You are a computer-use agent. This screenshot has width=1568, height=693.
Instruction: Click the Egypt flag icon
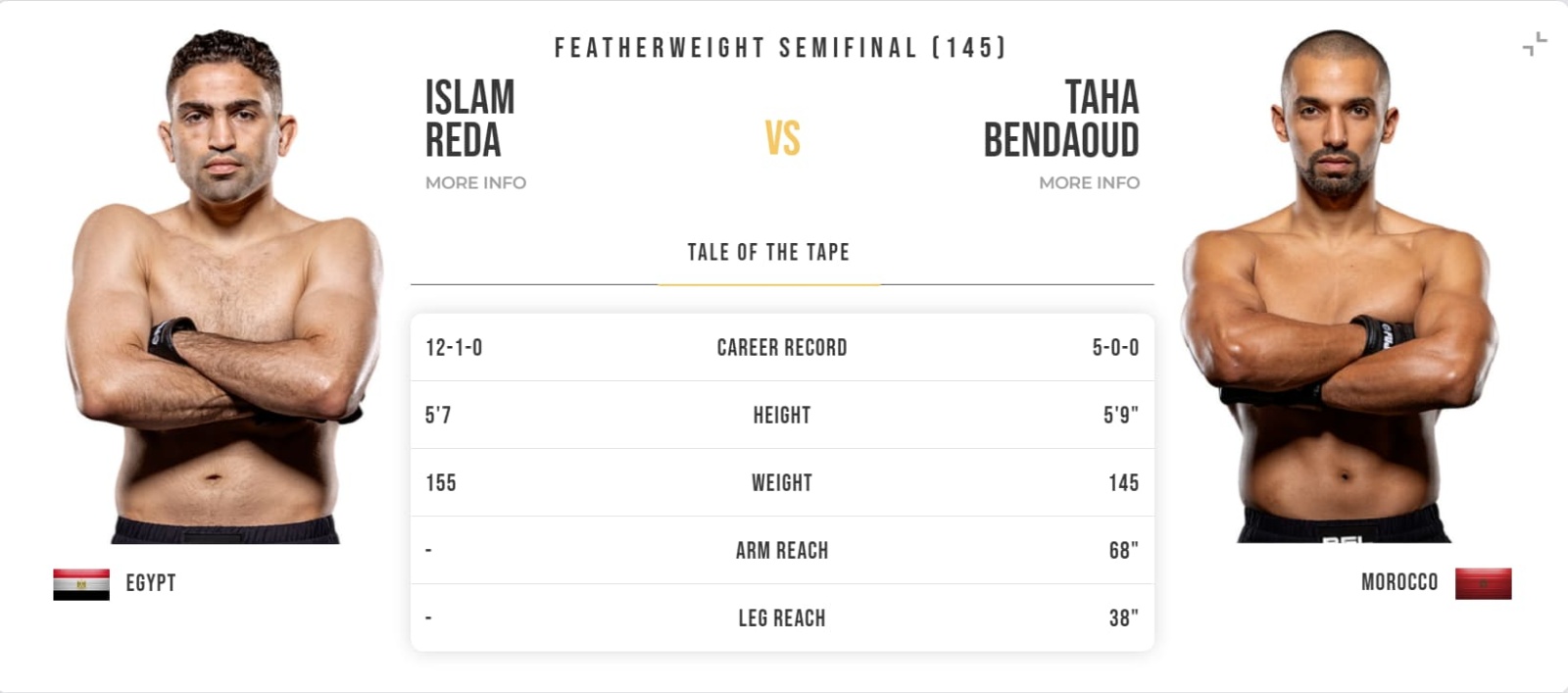point(81,584)
